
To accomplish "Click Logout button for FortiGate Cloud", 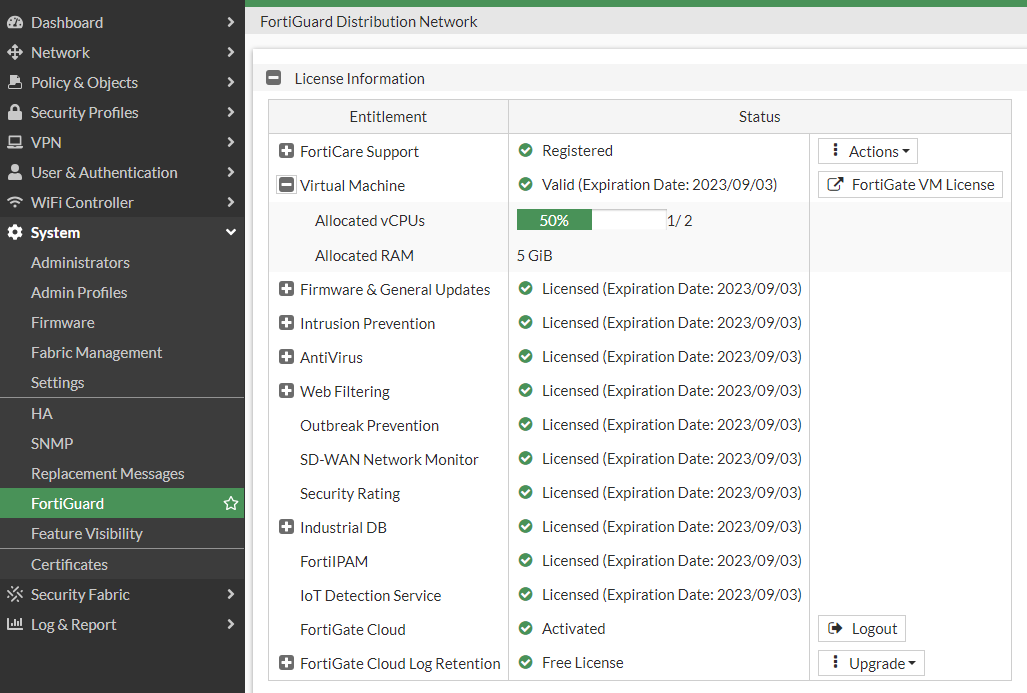I will pos(862,629).
